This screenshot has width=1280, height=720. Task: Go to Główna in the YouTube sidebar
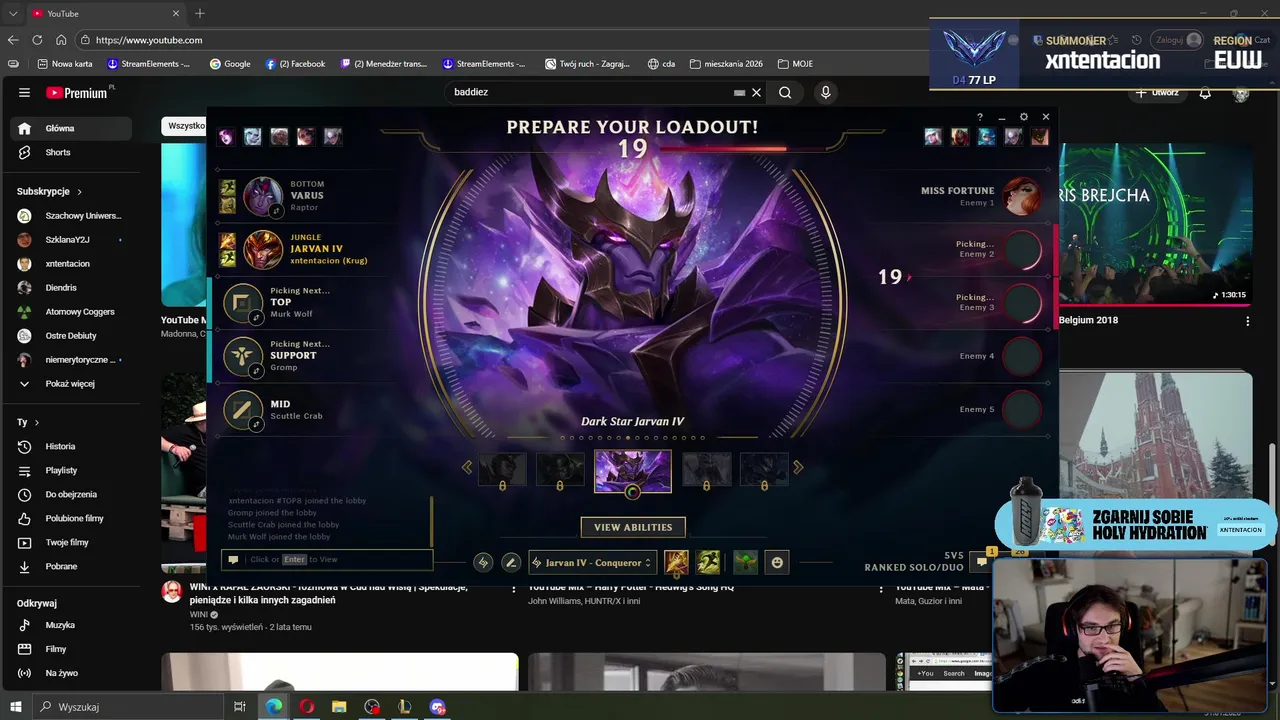tap(70, 128)
